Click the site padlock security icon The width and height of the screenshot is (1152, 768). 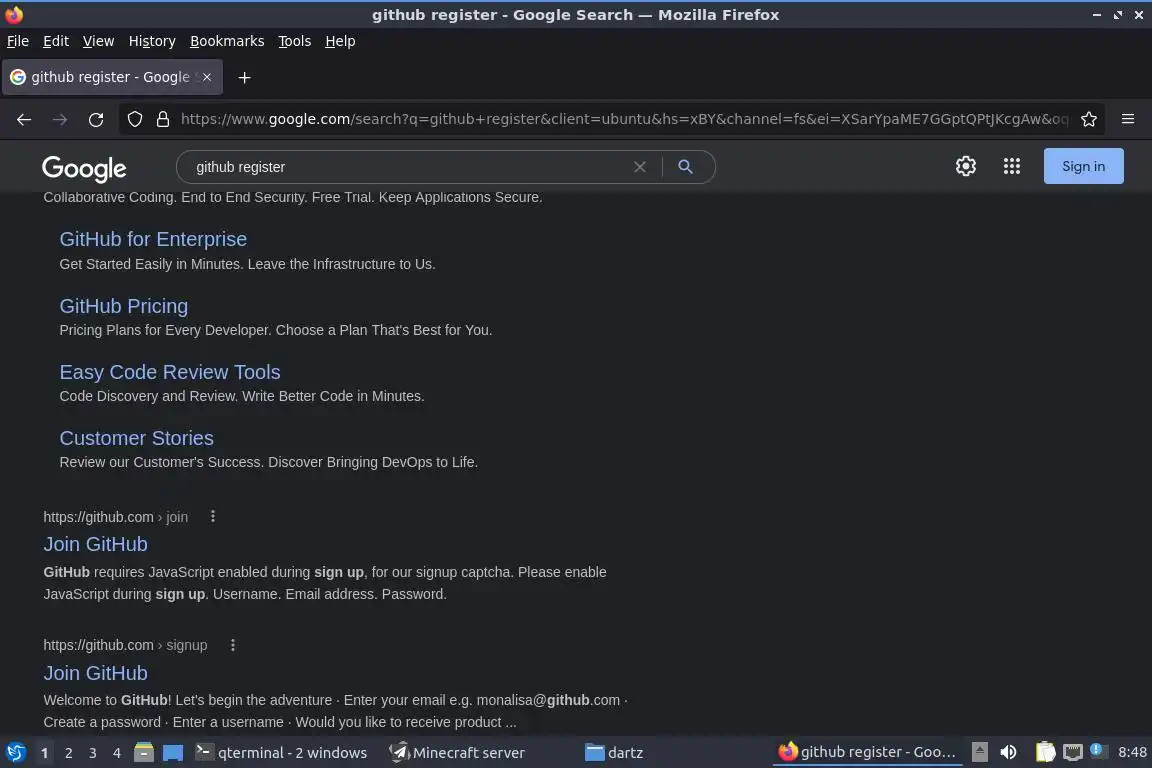(163, 119)
